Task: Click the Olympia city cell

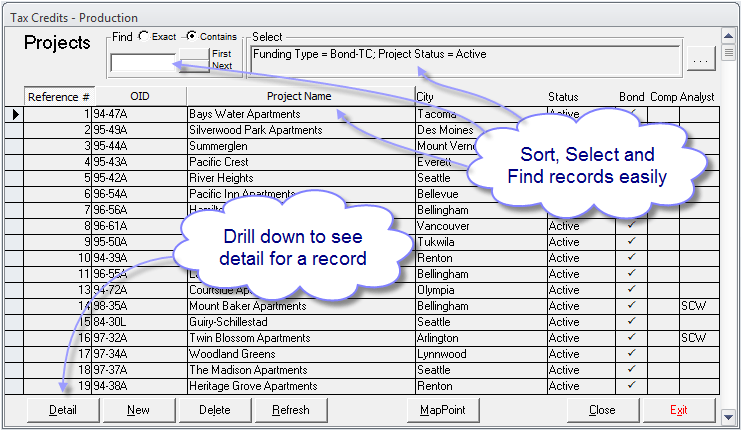Action: pyautogui.click(x=481, y=290)
